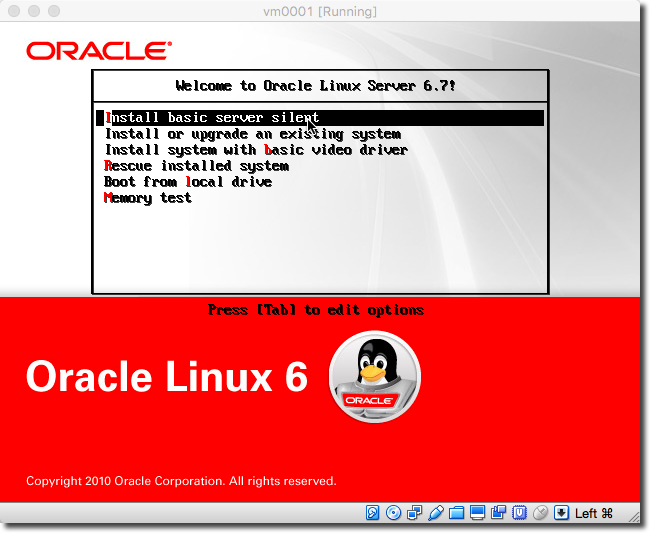650x533 pixels.
Task: Click the optical disc drive icon
Action: click(393, 513)
